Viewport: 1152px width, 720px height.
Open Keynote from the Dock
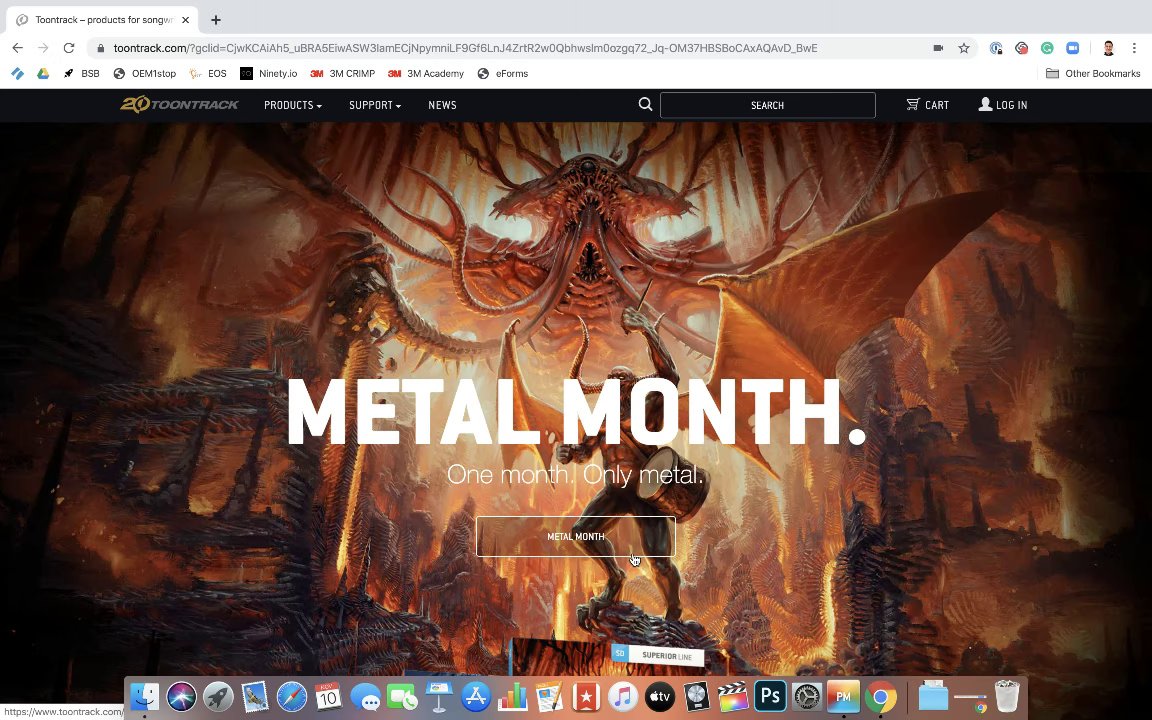click(439, 696)
